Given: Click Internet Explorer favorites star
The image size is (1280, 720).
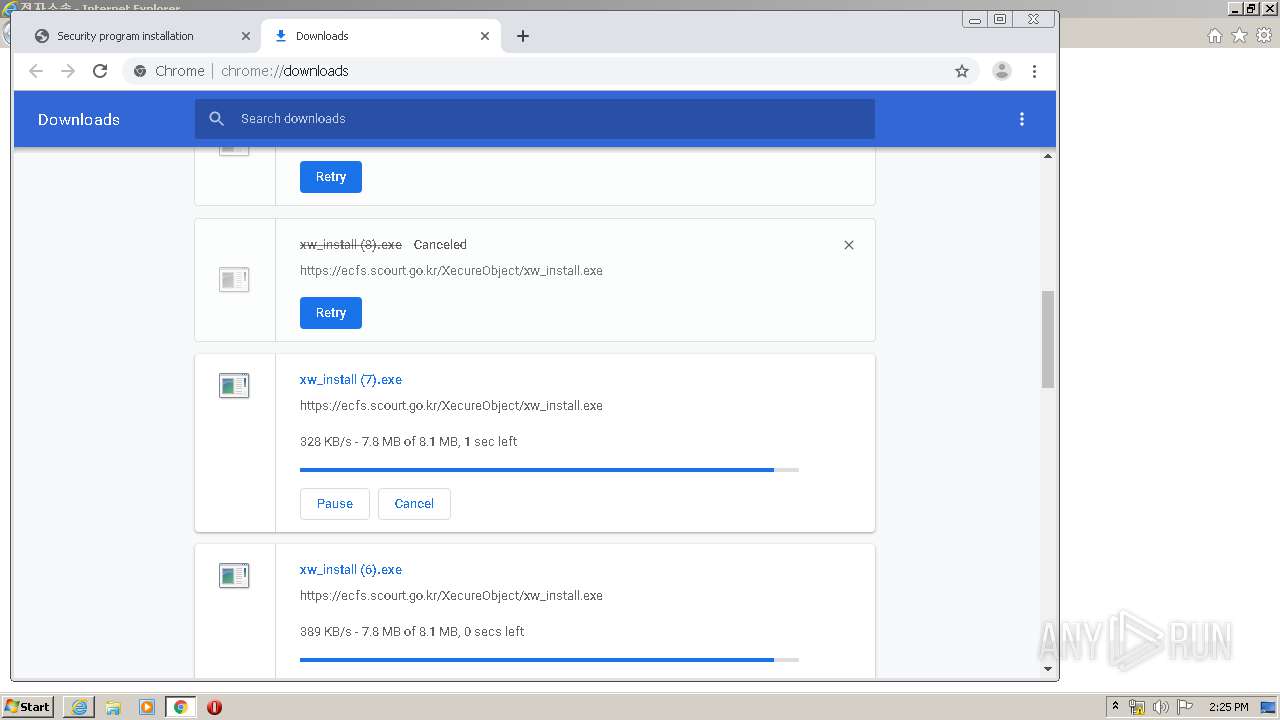Looking at the screenshot, I should [x=1239, y=36].
